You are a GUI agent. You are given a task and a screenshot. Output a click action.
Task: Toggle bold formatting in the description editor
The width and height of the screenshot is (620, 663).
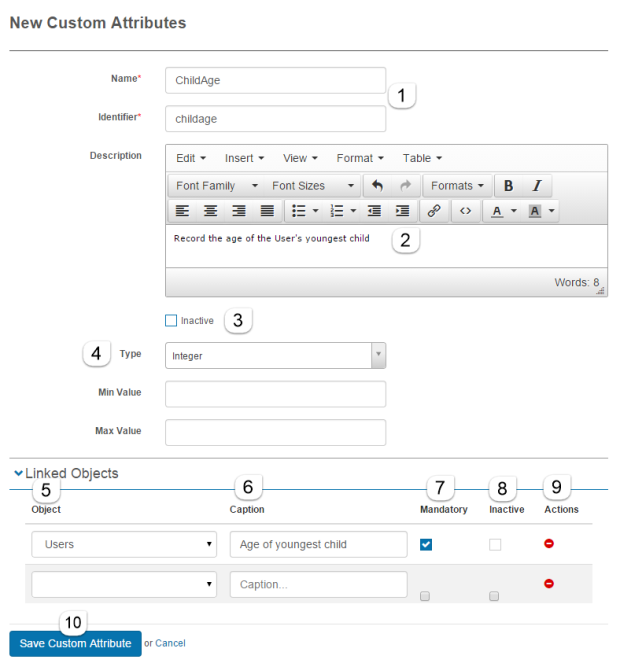(509, 186)
